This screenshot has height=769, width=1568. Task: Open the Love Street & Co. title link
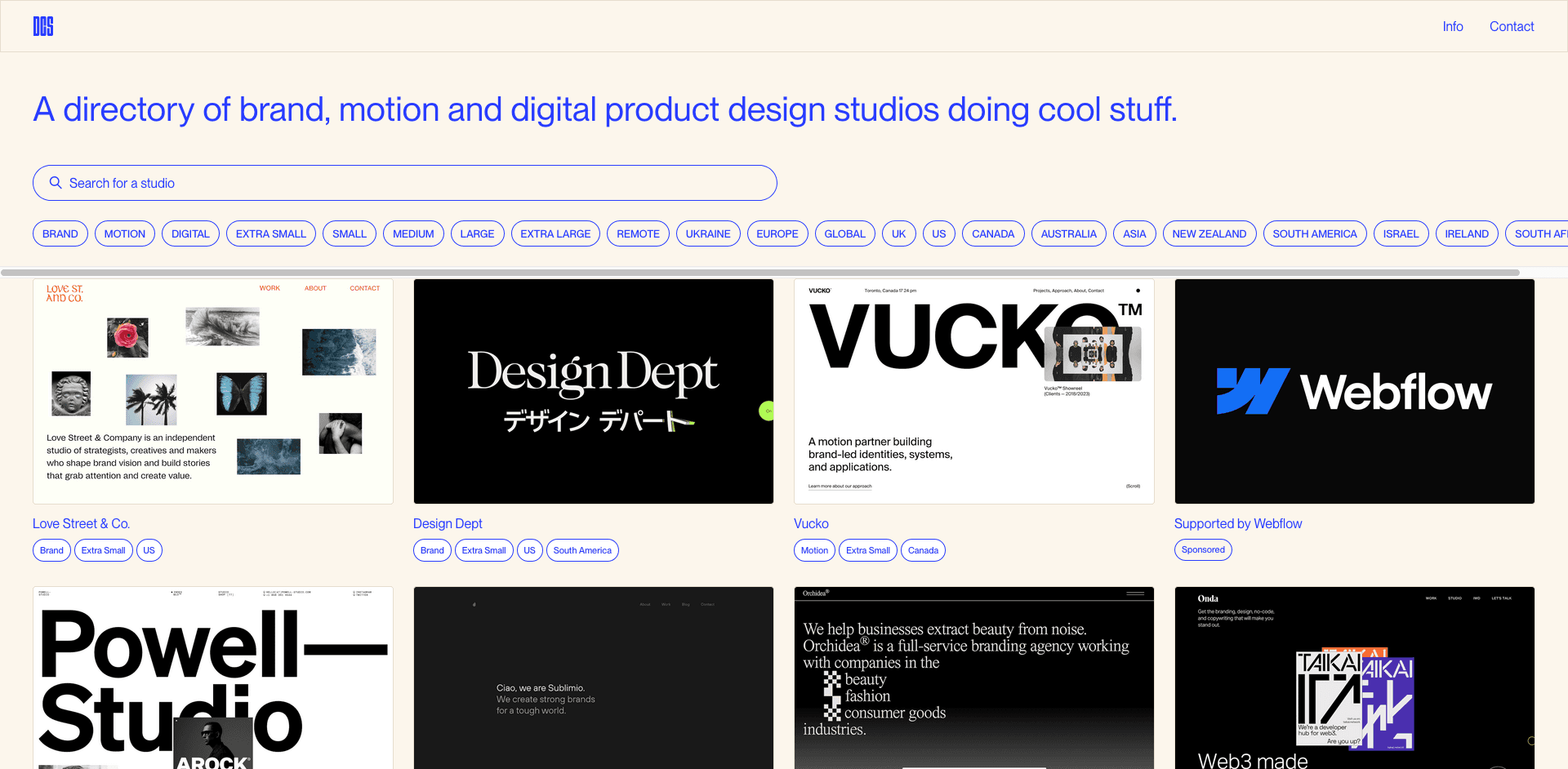tap(81, 523)
